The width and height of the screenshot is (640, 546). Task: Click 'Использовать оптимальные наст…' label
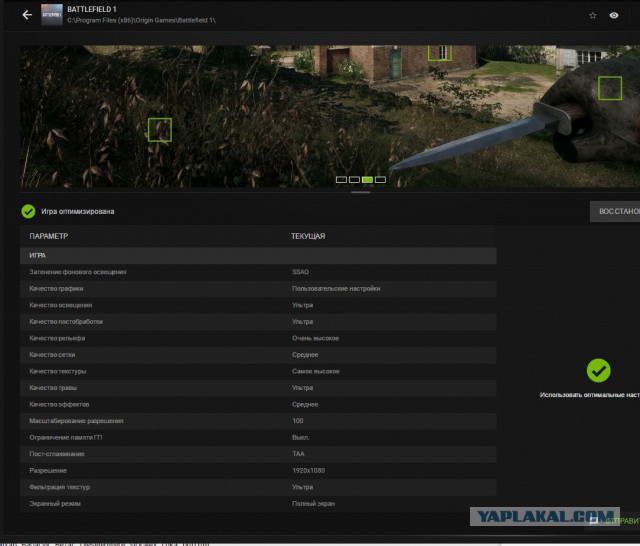(590, 395)
